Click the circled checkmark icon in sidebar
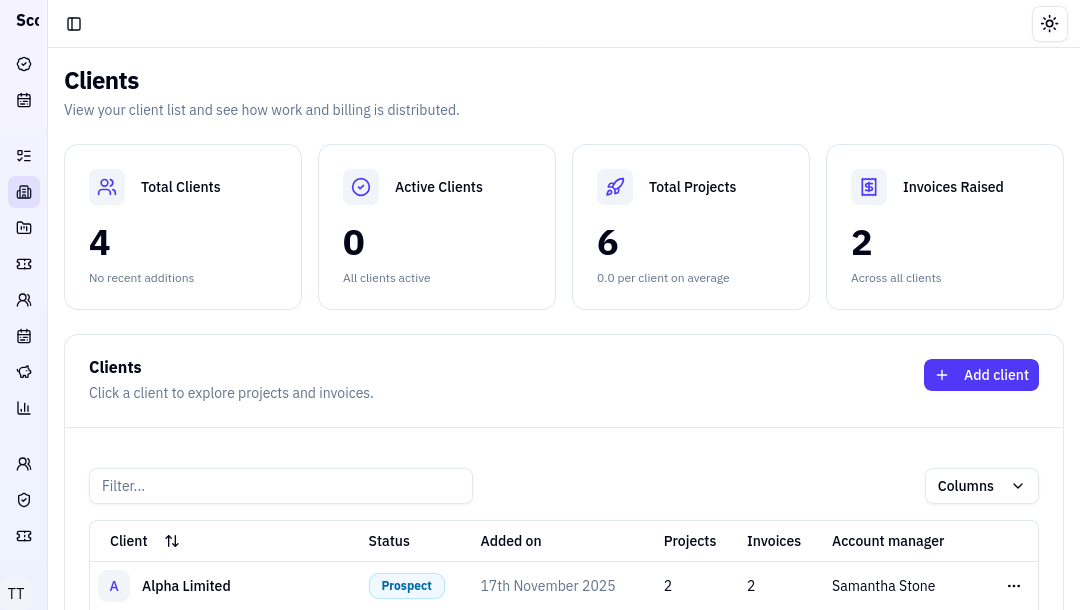1080x610 pixels. [24, 64]
